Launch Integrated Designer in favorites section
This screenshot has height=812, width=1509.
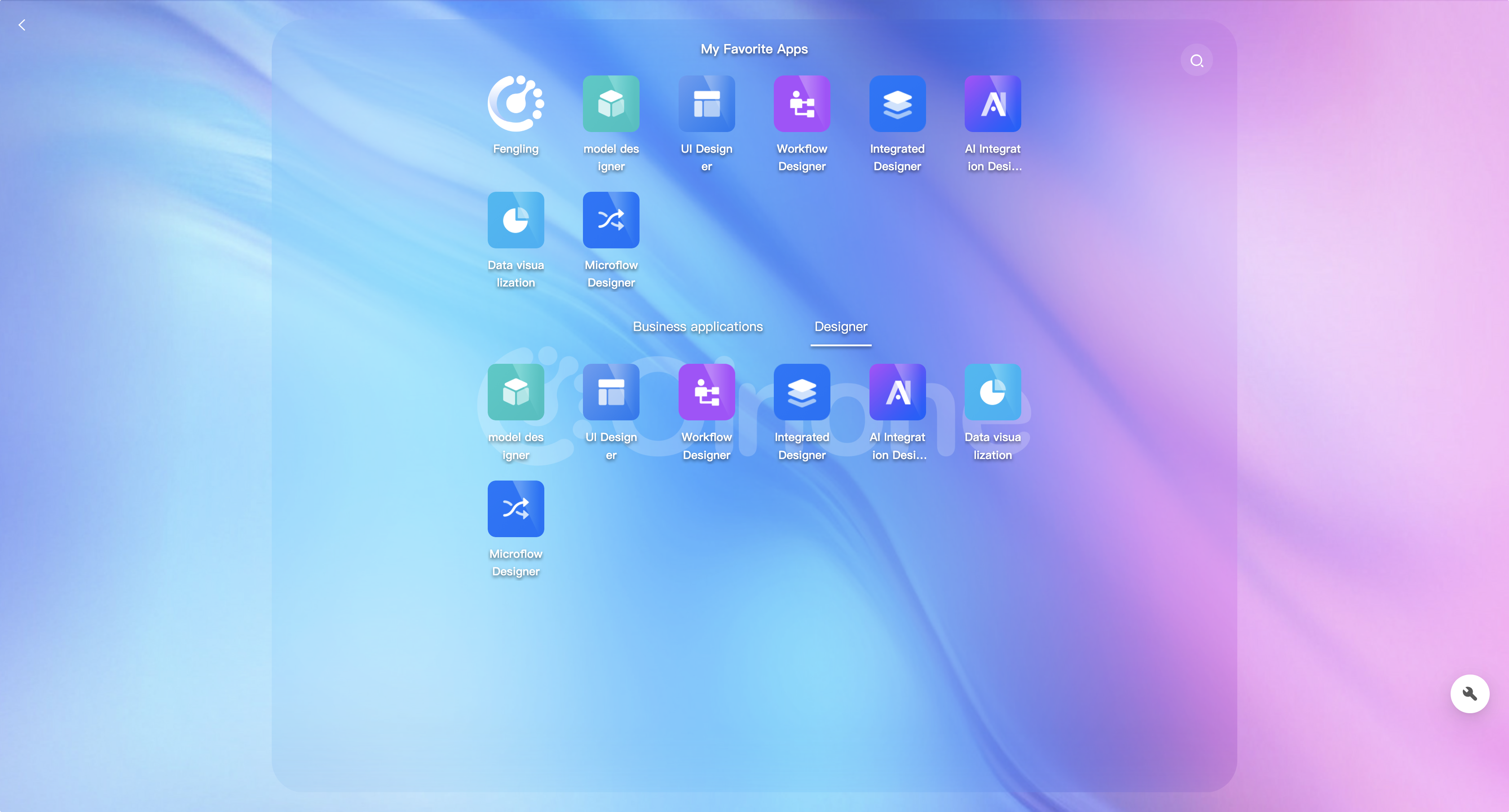(897, 104)
